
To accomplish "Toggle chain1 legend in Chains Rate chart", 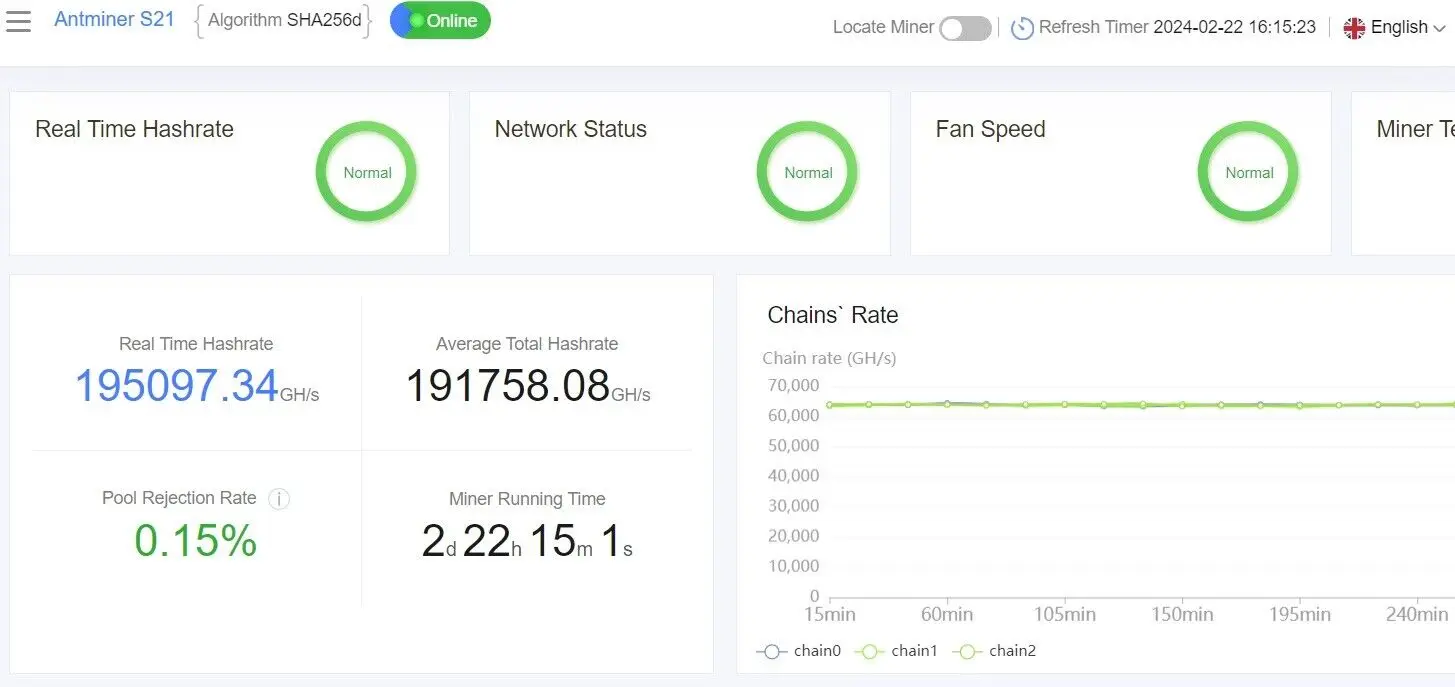I will [x=896, y=651].
